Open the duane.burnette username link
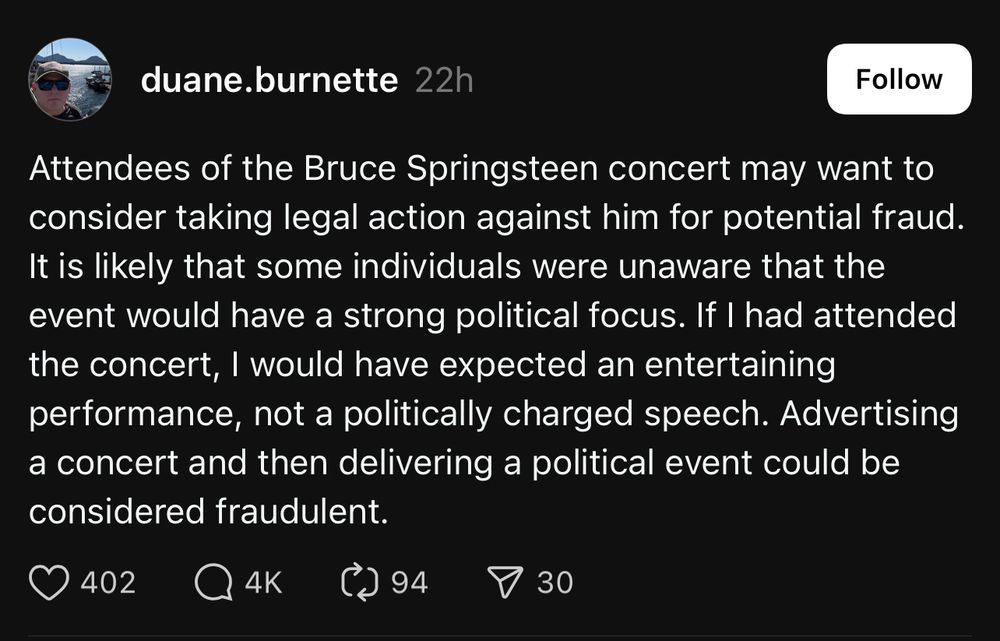Screen dimensions: 1000x641 [x=269, y=80]
